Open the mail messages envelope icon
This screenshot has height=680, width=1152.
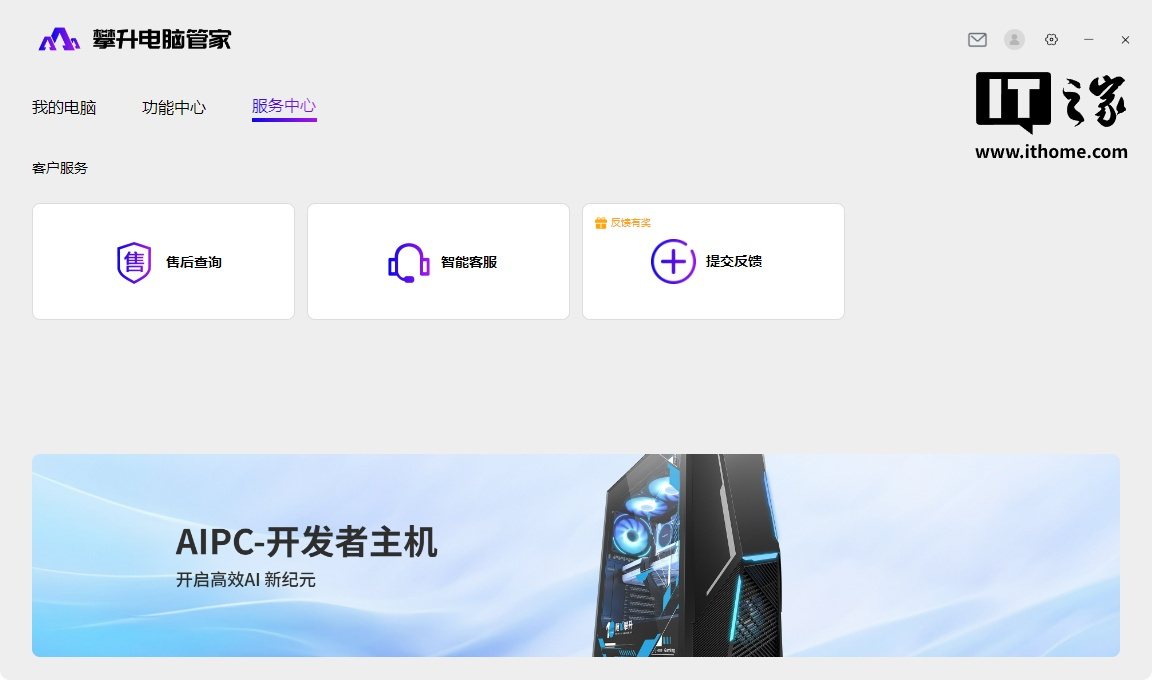[977, 40]
